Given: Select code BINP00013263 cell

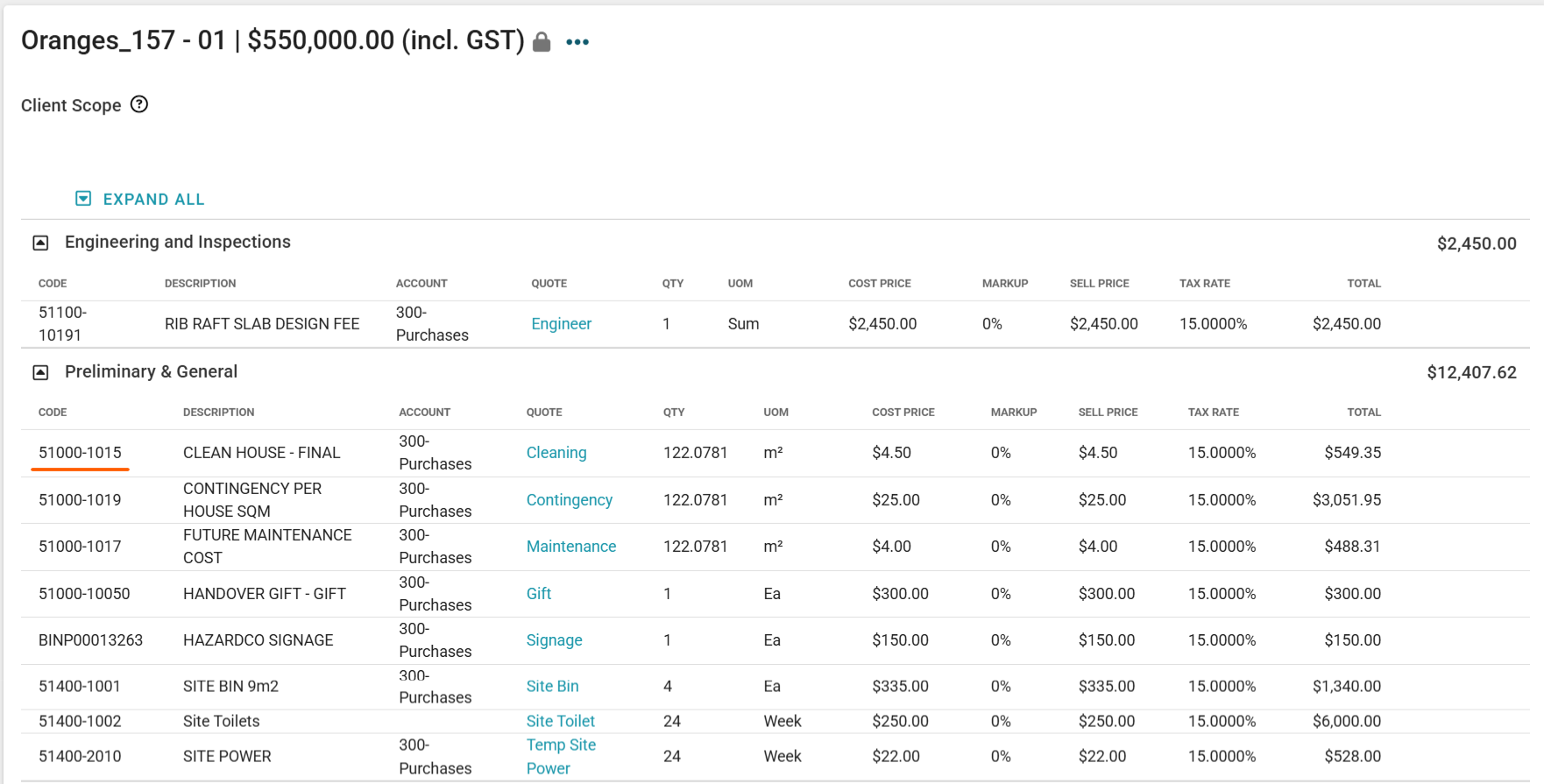Looking at the screenshot, I should coord(90,639).
